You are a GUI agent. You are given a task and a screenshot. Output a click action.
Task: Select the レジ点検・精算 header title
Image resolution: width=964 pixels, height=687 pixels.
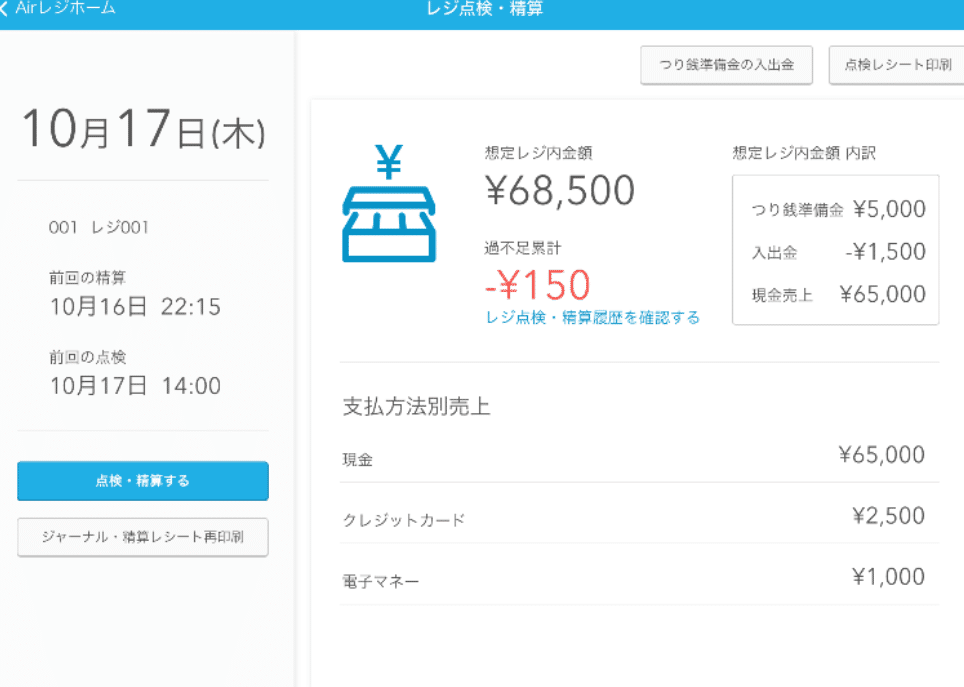(486, 8)
